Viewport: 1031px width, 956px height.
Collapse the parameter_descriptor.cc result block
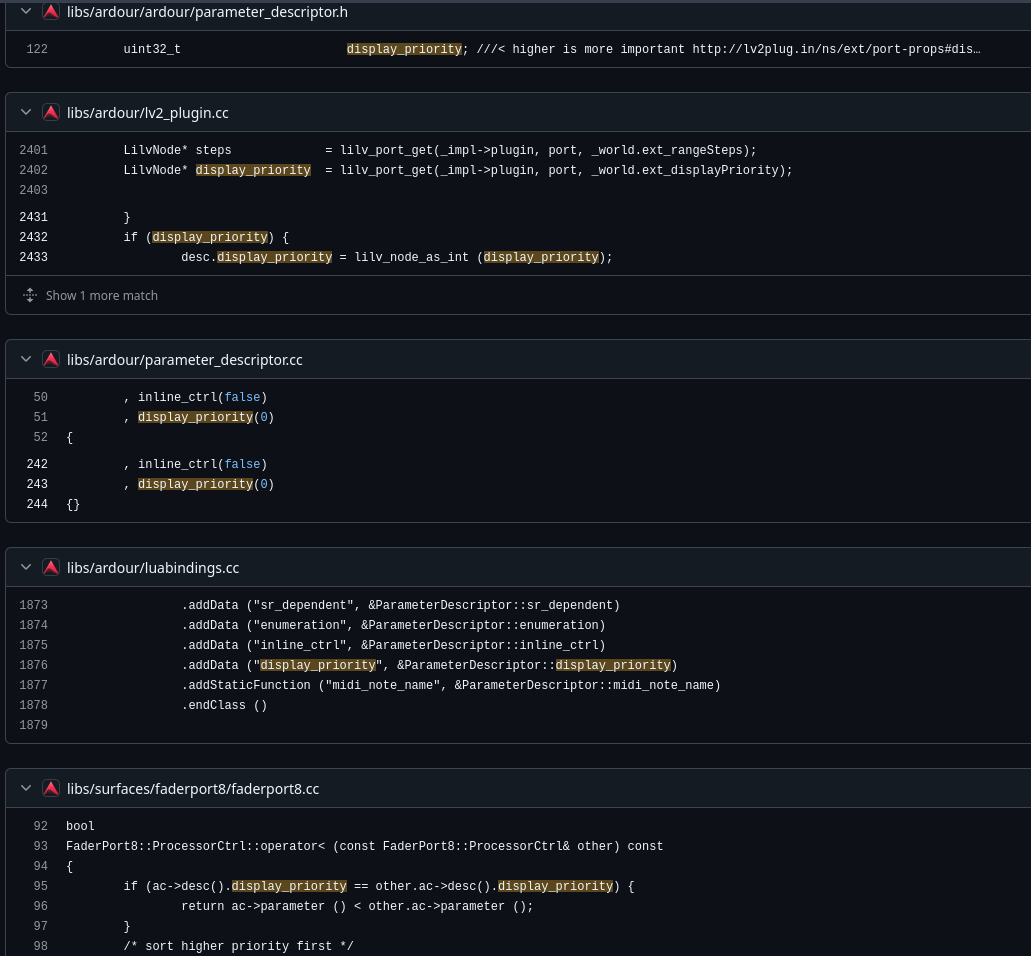[26, 359]
